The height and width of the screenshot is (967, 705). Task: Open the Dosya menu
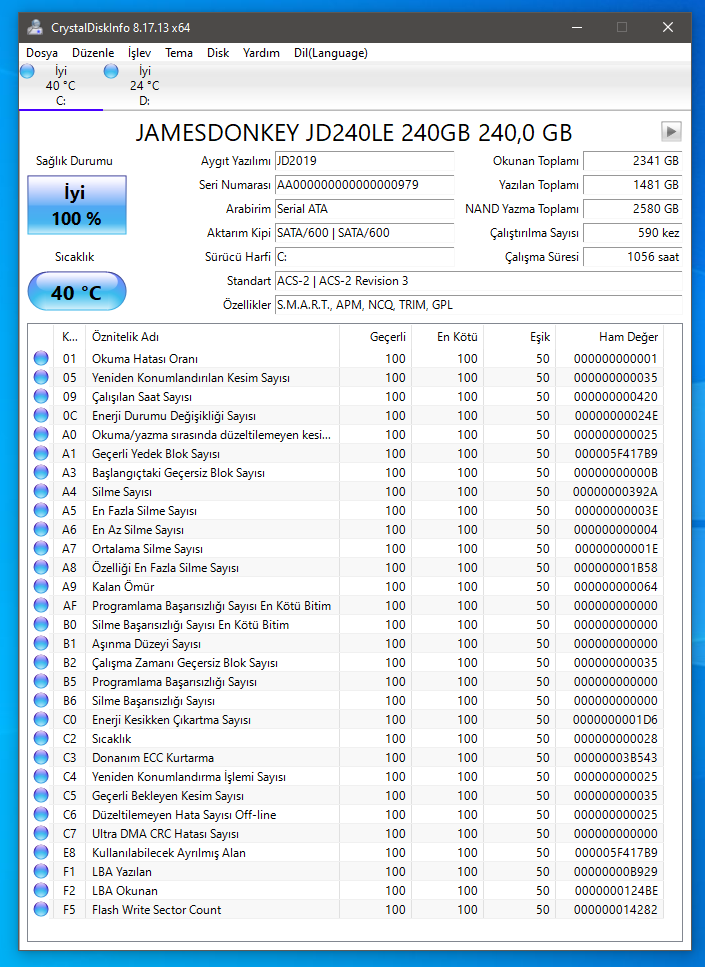pyautogui.click(x=42, y=53)
